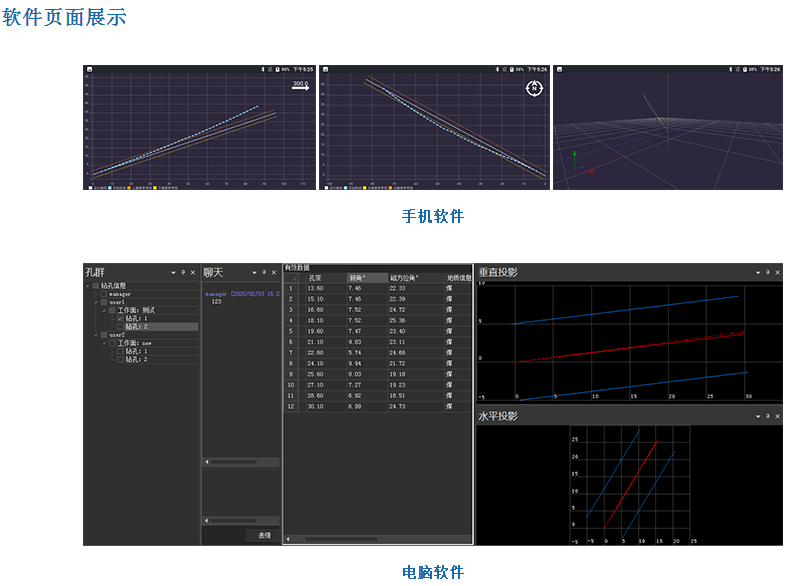
Task: Pin the 孔群 panel
Action: click(183, 272)
